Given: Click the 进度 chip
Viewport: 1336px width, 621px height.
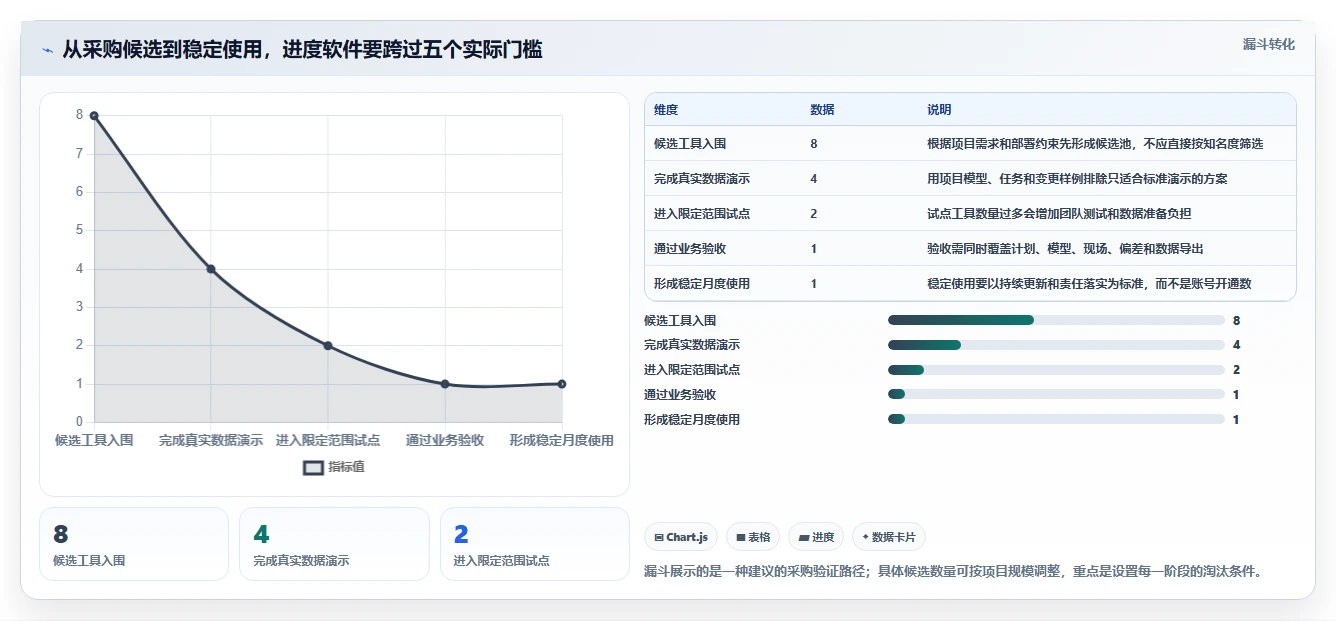Looking at the screenshot, I should [x=816, y=537].
